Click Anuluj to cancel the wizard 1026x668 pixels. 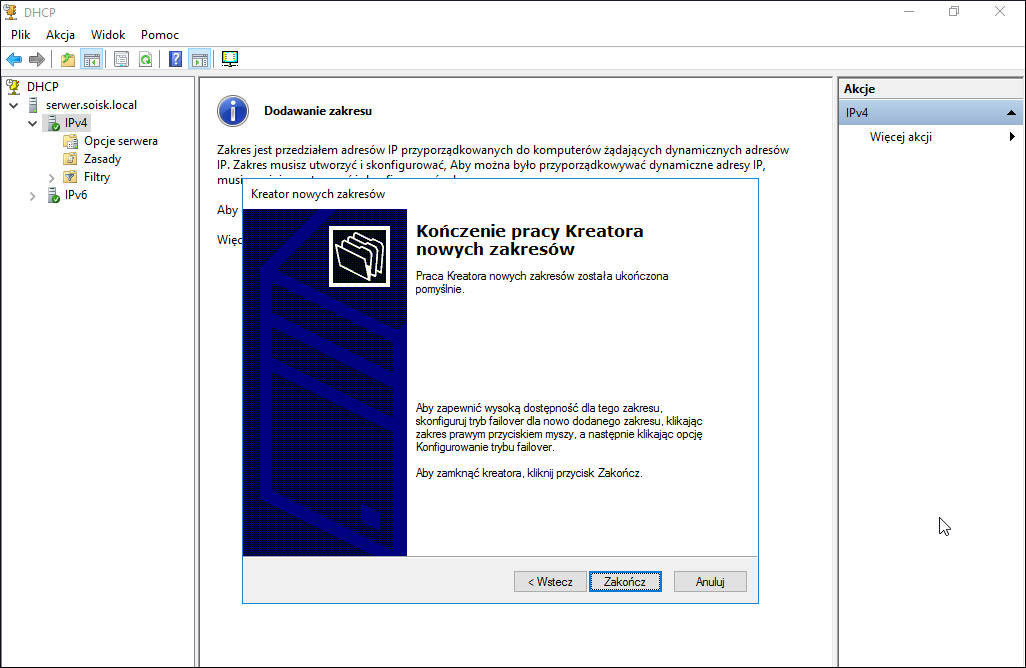point(710,582)
